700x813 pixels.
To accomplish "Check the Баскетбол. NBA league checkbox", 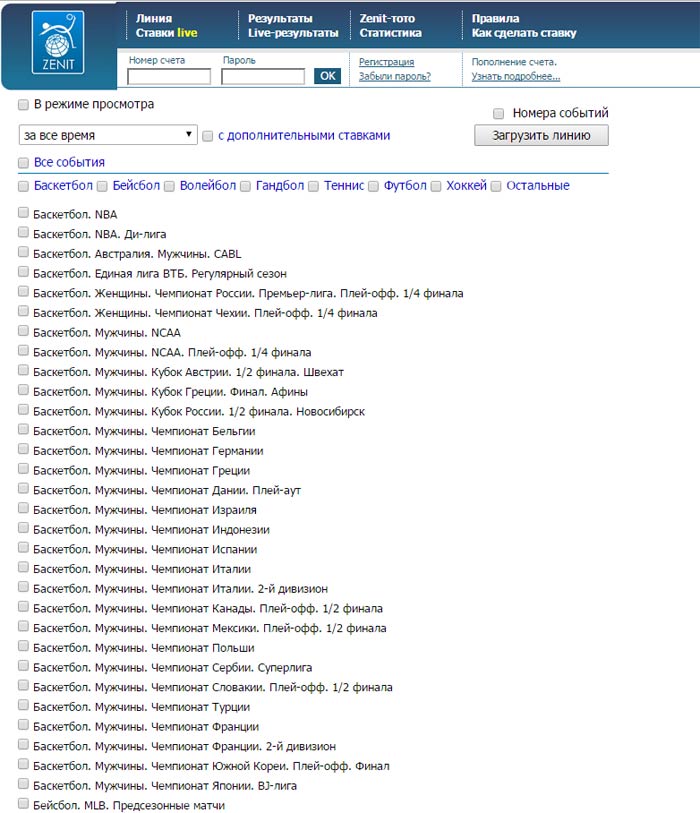I will pos(23,214).
